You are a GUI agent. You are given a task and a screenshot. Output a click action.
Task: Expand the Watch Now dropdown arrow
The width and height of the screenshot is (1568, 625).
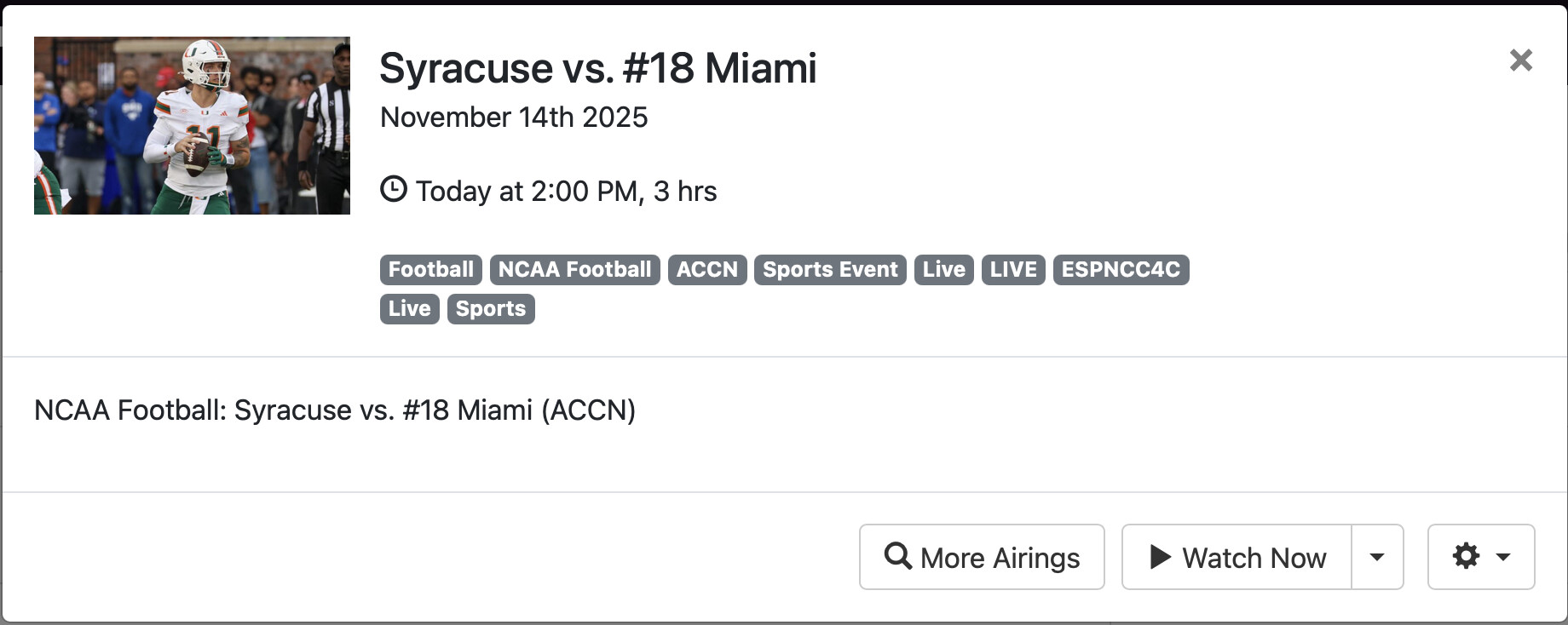click(1377, 557)
